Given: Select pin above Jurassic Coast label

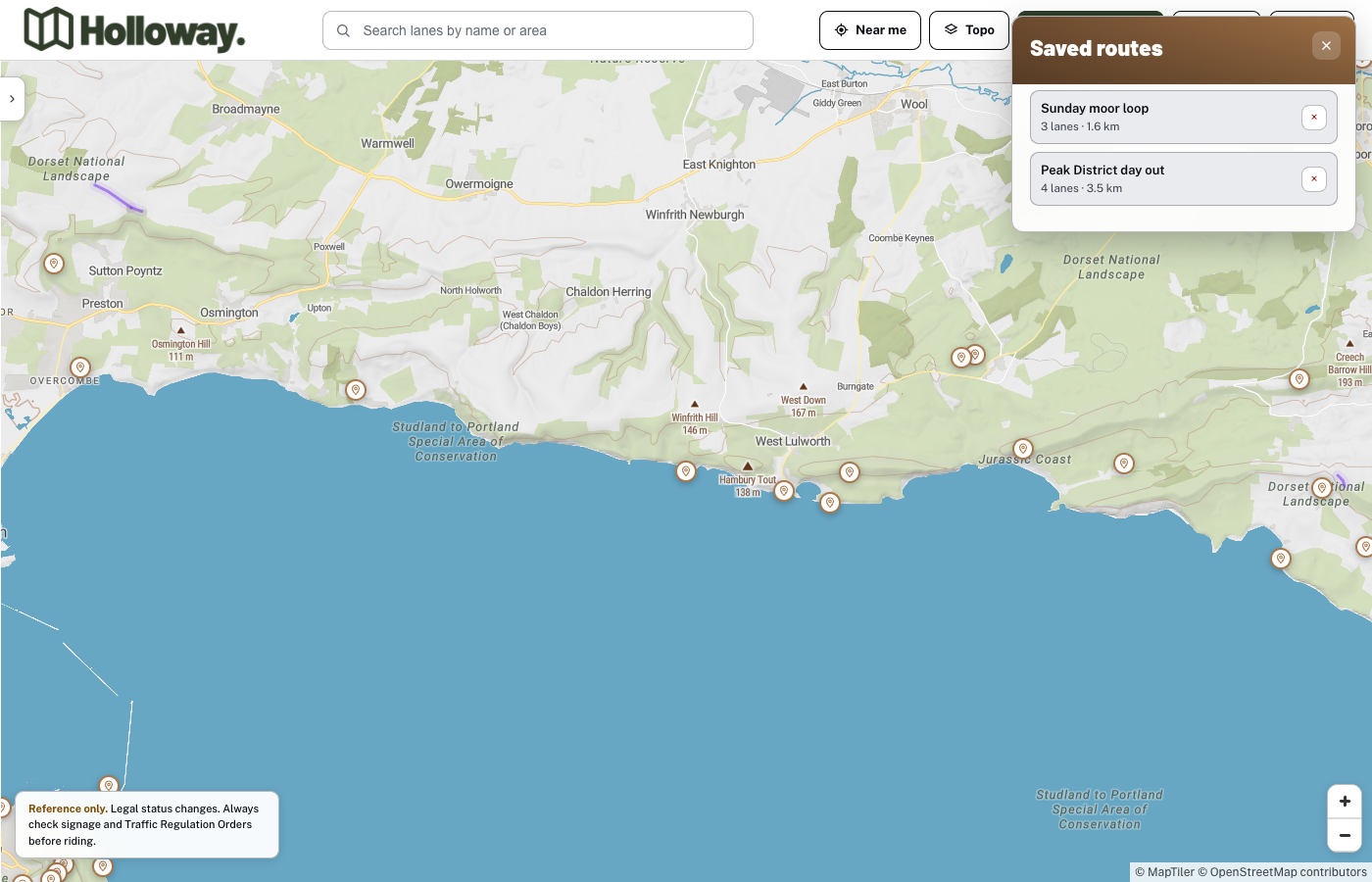Looking at the screenshot, I should tap(1023, 449).
